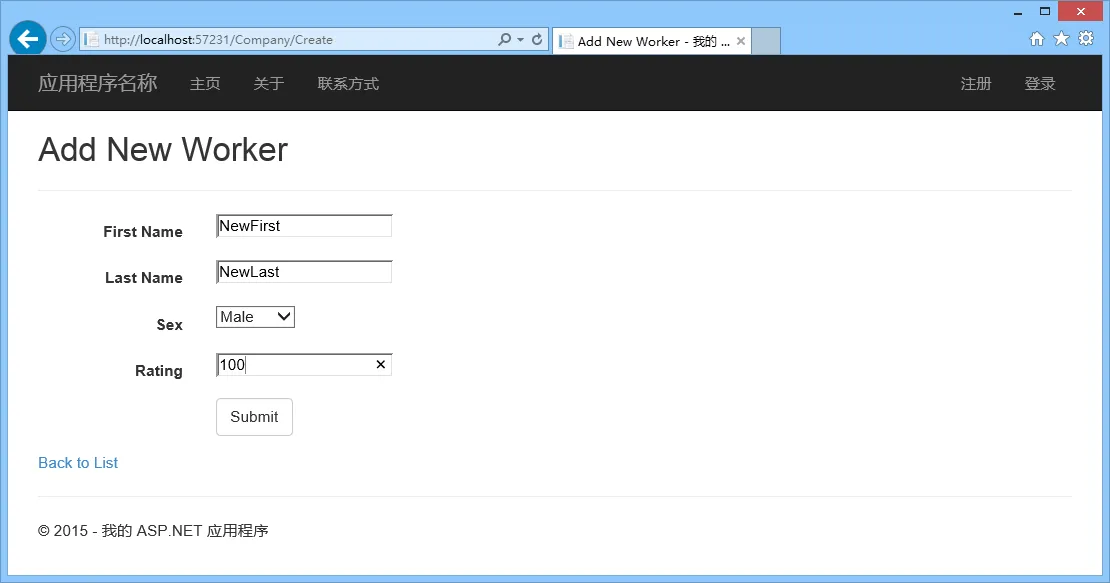This screenshot has width=1110, height=583.
Task: Refresh the page with reload icon
Action: pos(537,40)
